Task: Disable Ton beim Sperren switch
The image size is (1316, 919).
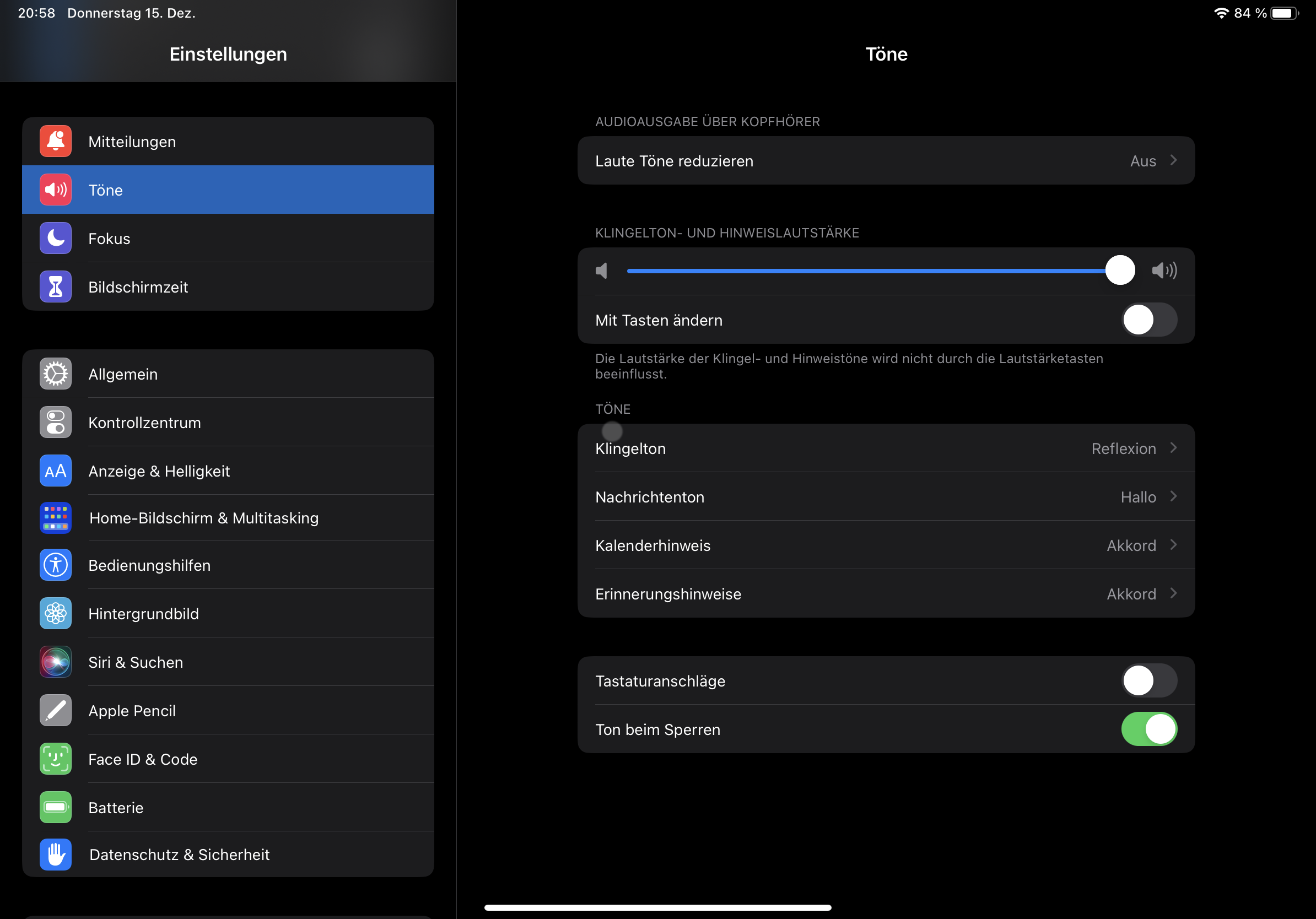Action: coord(1148,729)
